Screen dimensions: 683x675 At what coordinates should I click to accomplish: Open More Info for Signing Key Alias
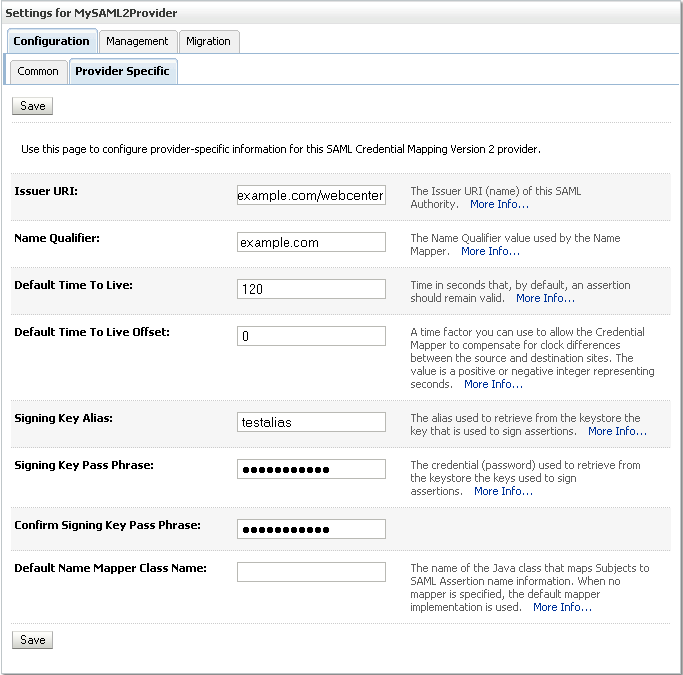(x=617, y=431)
